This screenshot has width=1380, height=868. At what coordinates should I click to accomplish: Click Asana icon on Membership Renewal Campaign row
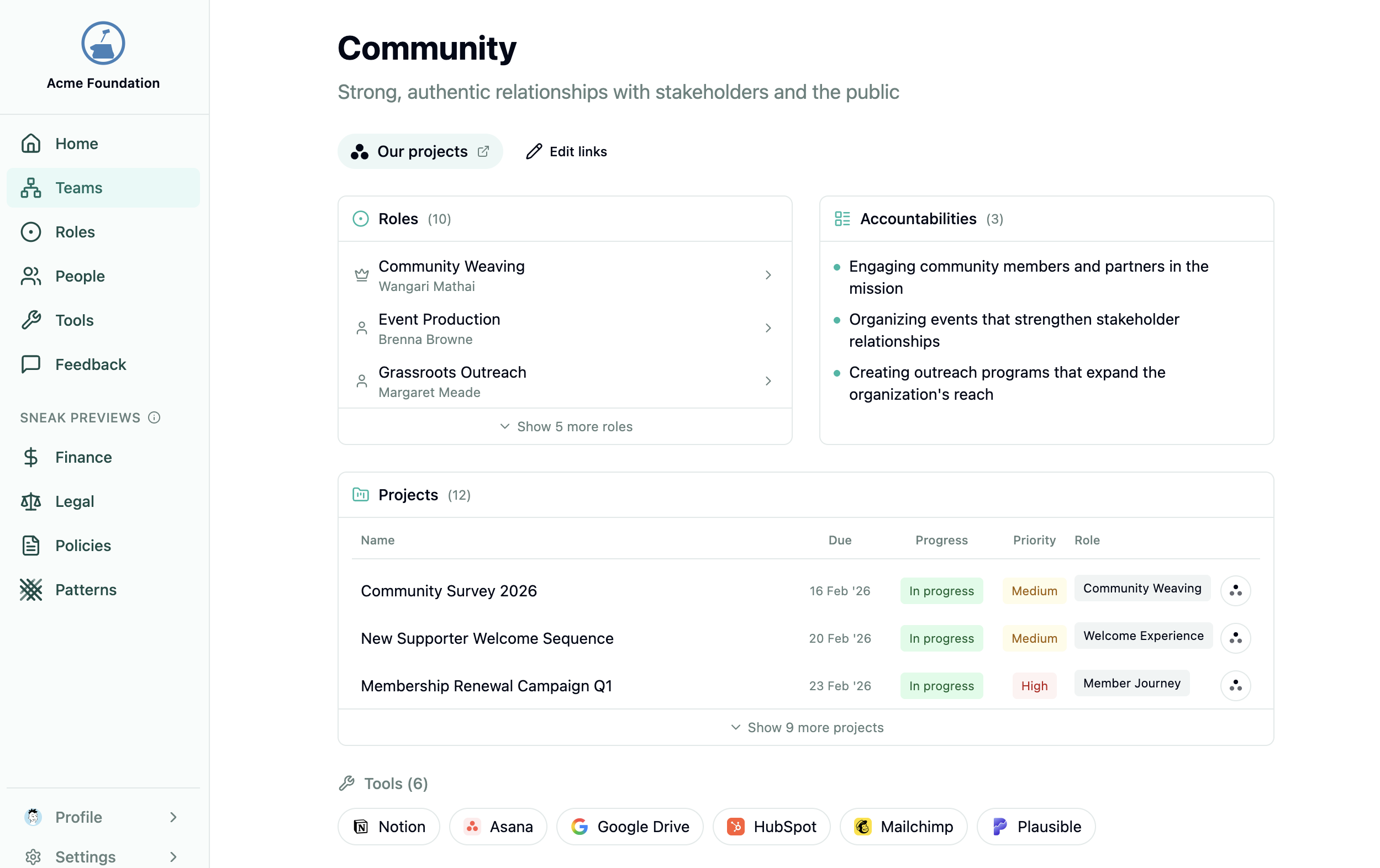pos(1235,686)
